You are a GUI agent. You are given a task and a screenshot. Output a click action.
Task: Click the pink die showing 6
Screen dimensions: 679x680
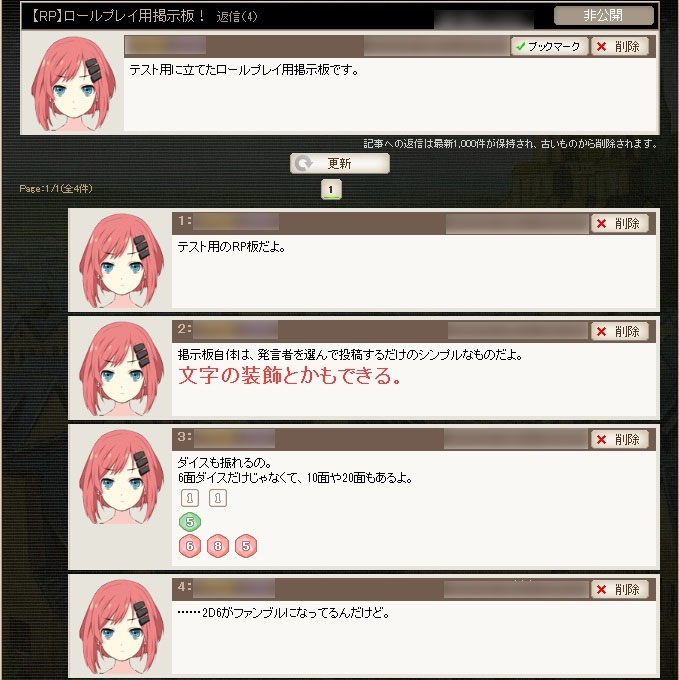tap(190, 546)
